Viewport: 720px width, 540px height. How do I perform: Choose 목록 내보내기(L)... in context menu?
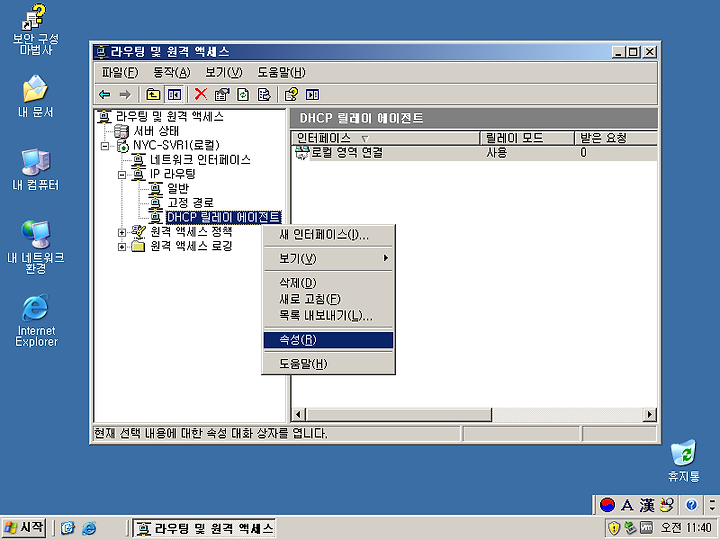pyautogui.click(x=328, y=315)
